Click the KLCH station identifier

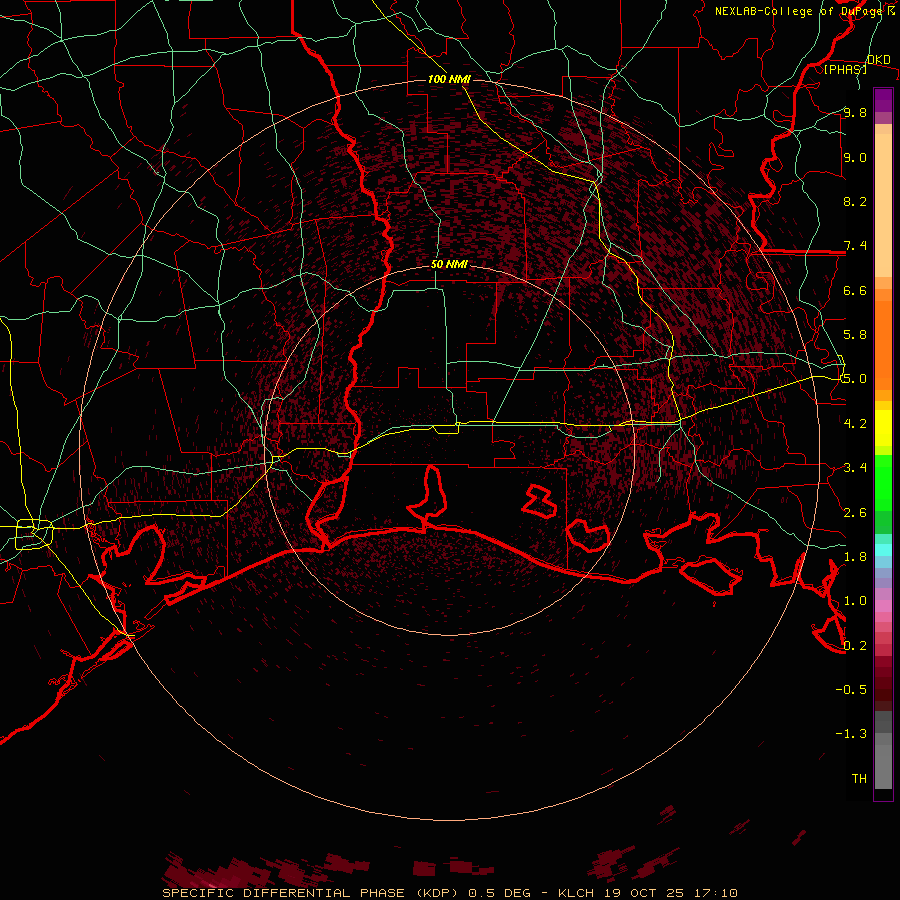[576, 893]
